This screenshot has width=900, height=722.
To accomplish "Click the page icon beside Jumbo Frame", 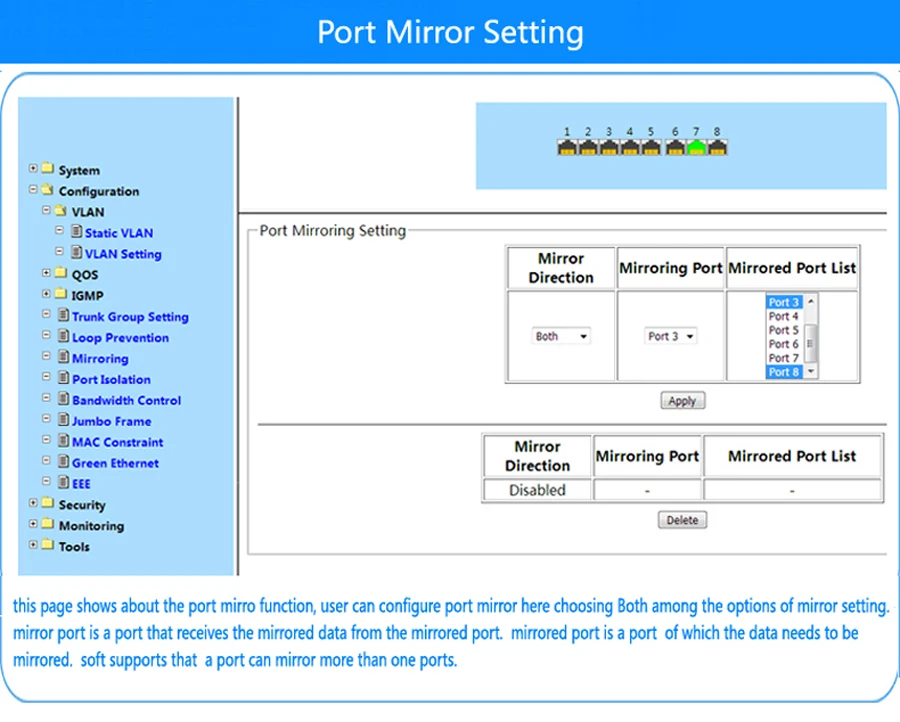I will [64, 420].
